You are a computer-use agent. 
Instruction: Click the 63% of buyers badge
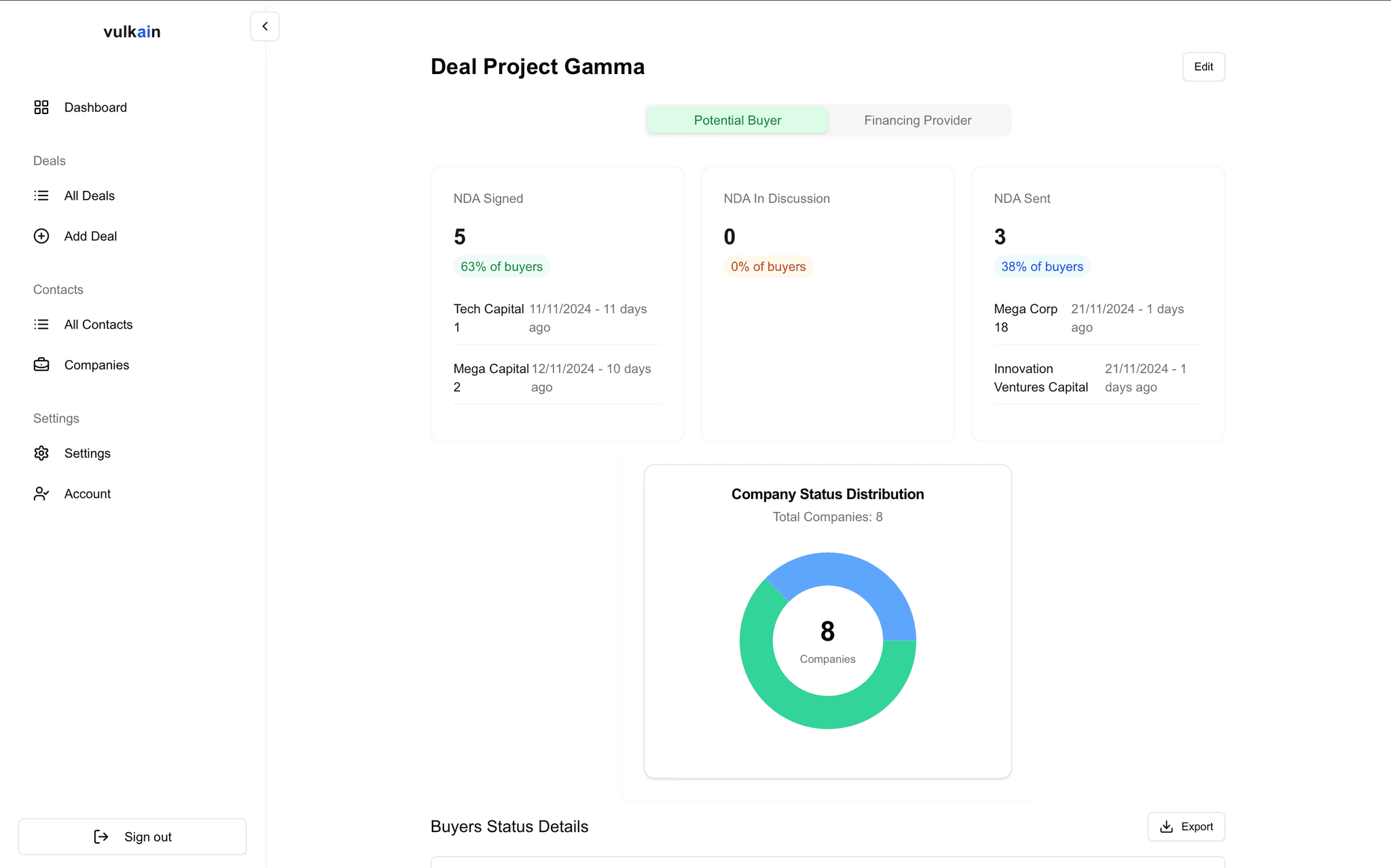tap(501, 267)
